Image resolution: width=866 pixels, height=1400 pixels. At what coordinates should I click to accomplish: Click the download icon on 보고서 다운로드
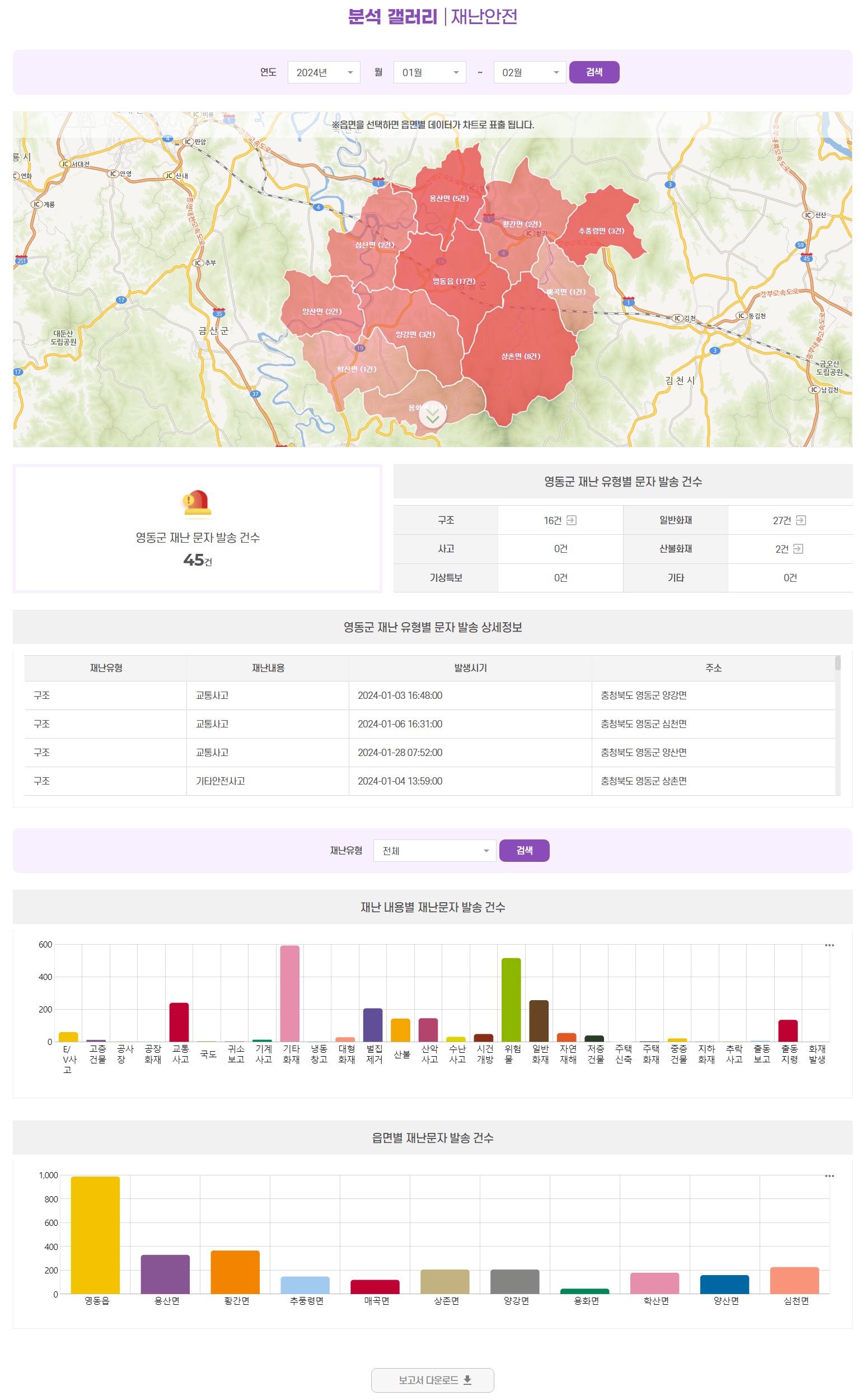tap(467, 1380)
